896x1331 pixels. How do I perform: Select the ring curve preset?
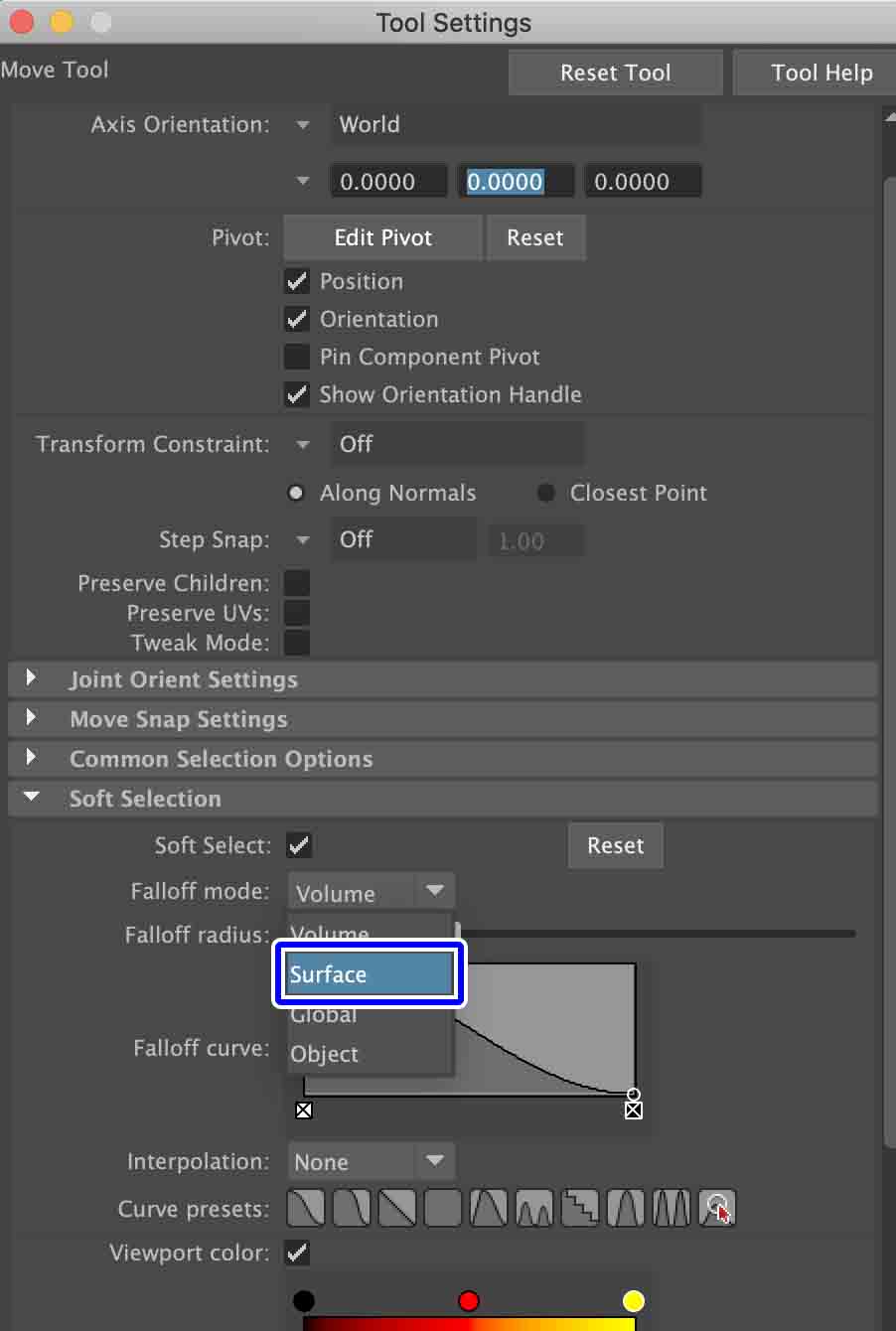[x=716, y=1208]
